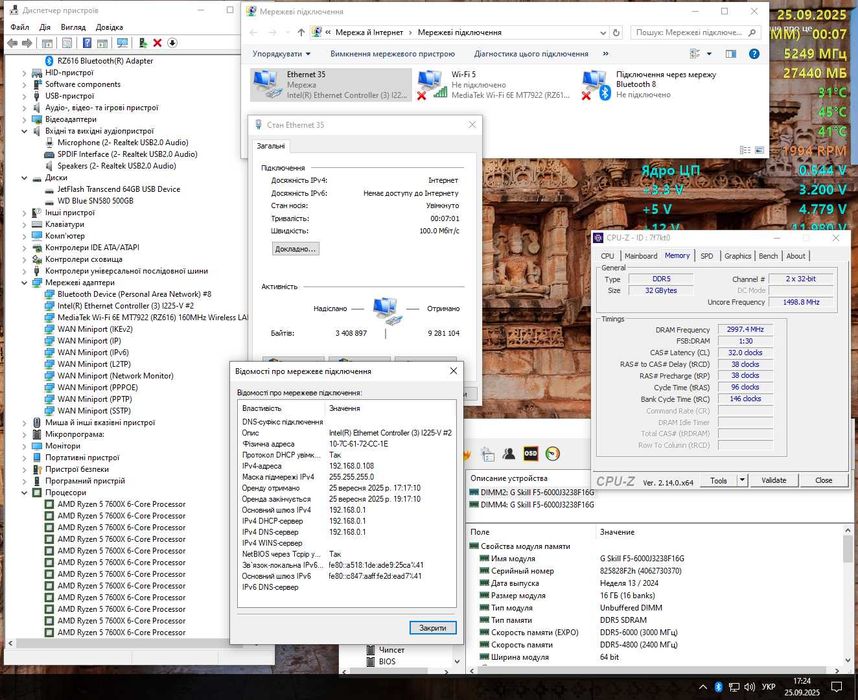Click the Scan for hardware changes monitor icon

[x=123, y=43]
